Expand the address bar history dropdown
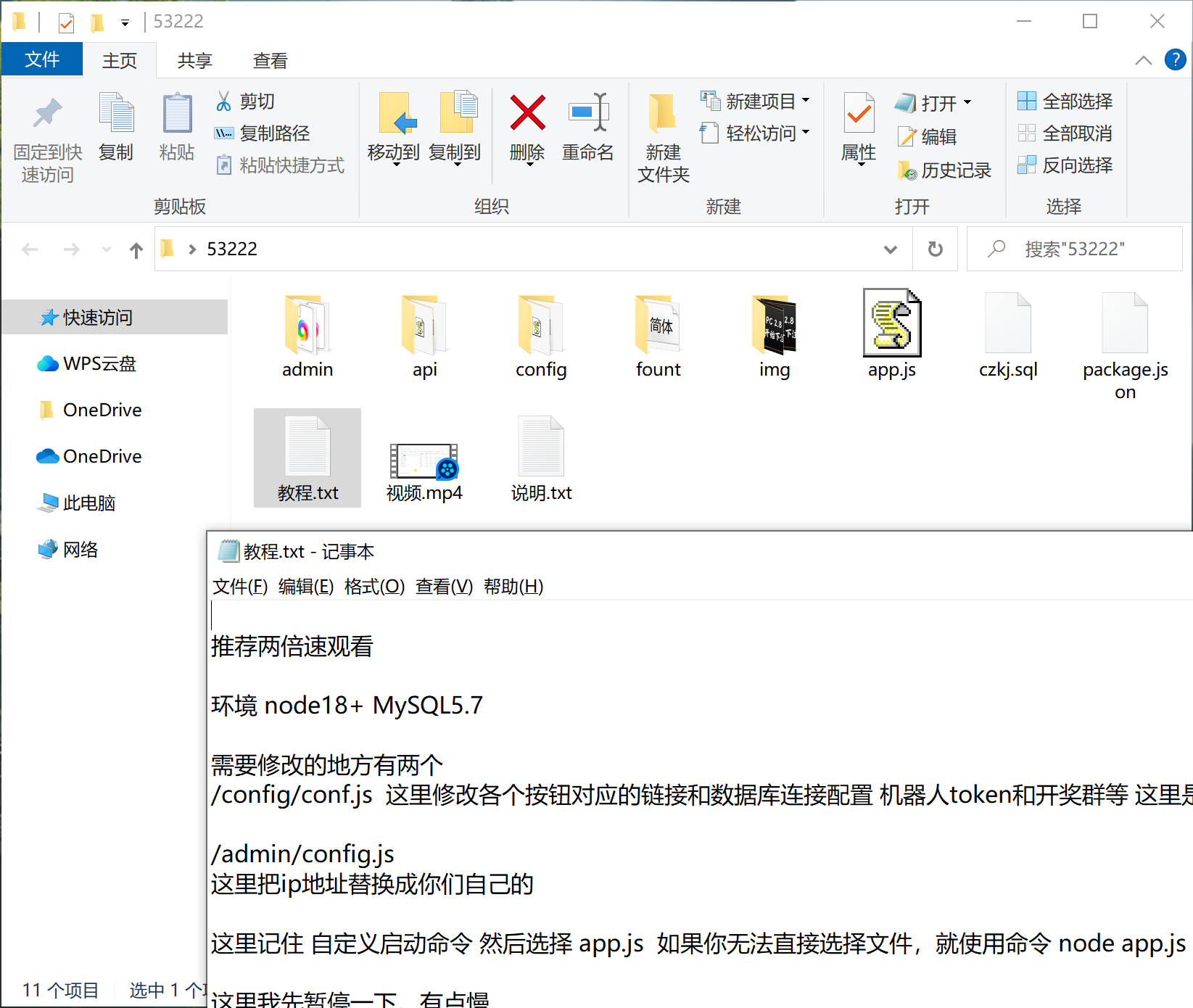The image size is (1193, 1008). pyautogui.click(x=891, y=249)
